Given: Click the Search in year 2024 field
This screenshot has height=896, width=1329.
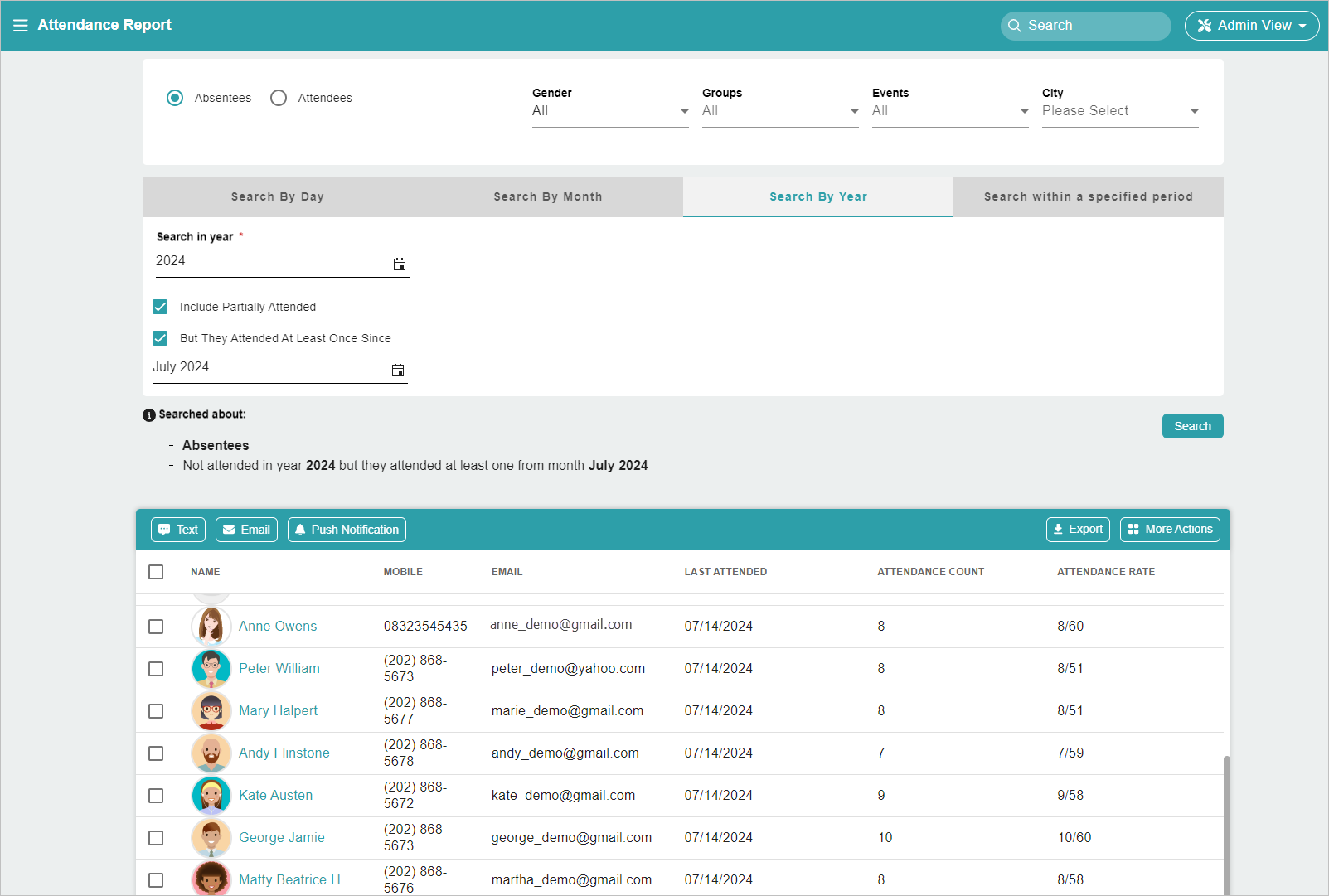Looking at the screenshot, I should click(283, 262).
